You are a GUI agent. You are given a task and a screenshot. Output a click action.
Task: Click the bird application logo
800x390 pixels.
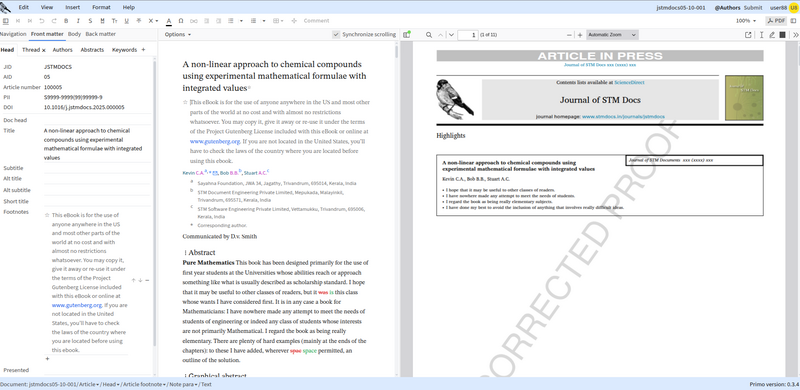pyautogui.click(x=5, y=7)
